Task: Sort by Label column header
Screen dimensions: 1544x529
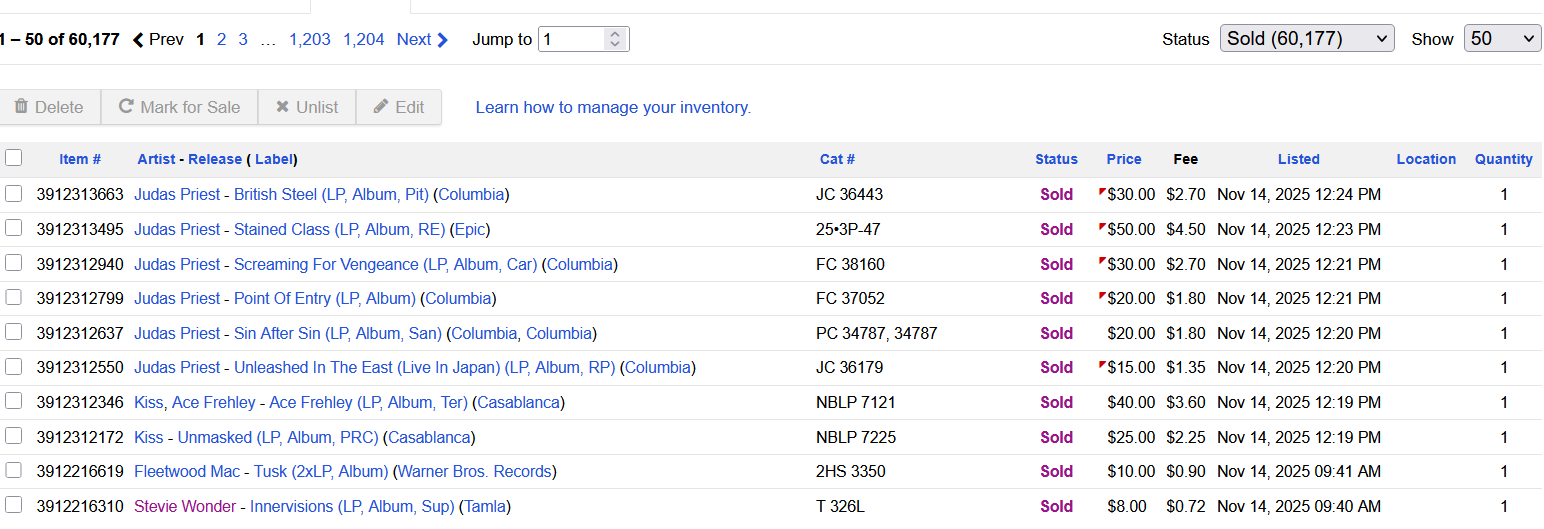Action: 274,159
